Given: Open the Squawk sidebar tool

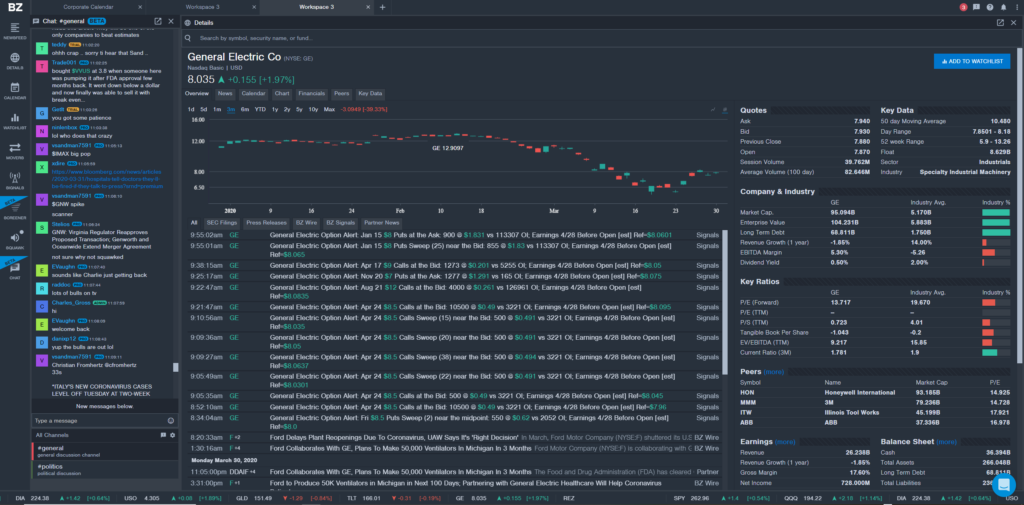Looking at the screenshot, I should [14, 240].
